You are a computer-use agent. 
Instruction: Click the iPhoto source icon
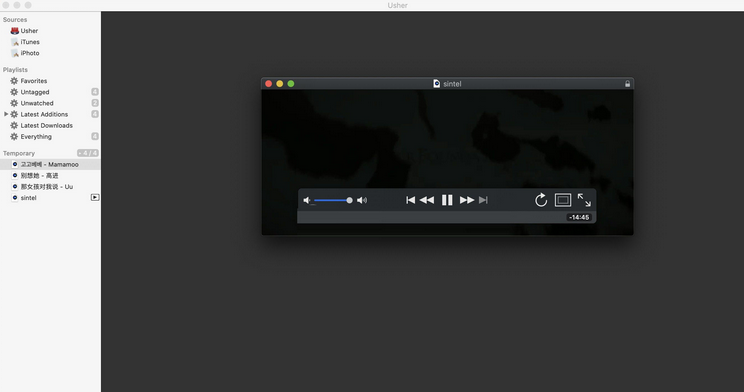coord(15,53)
